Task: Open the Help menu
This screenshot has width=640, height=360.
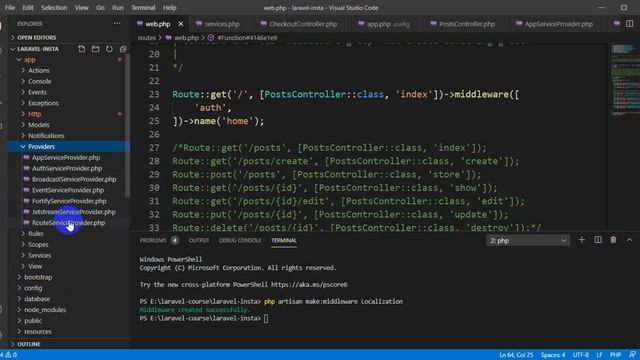Action: click(x=169, y=8)
